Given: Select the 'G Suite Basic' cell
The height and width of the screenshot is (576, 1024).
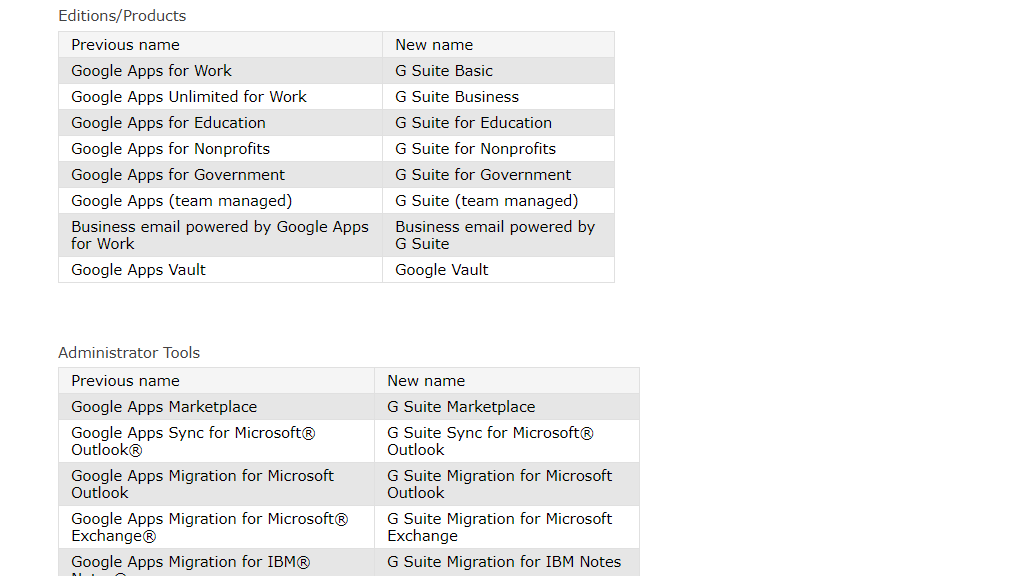Looking at the screenshot, I should 498,71.
